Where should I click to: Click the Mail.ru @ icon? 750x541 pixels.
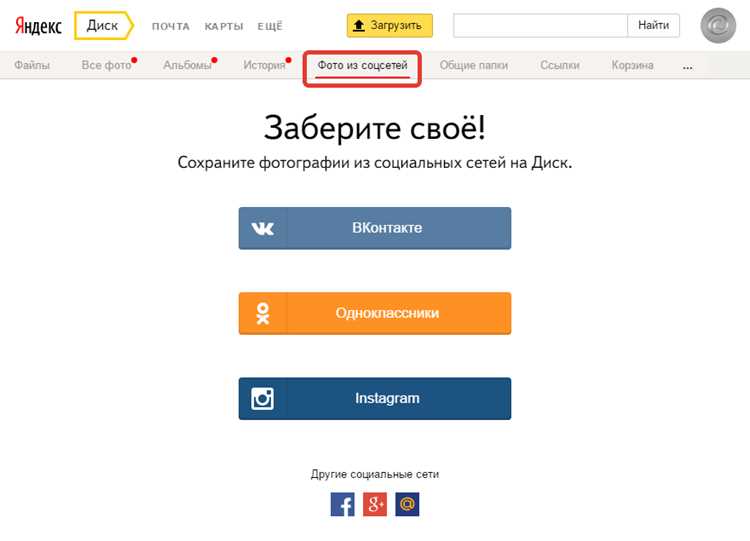point(407,505)
